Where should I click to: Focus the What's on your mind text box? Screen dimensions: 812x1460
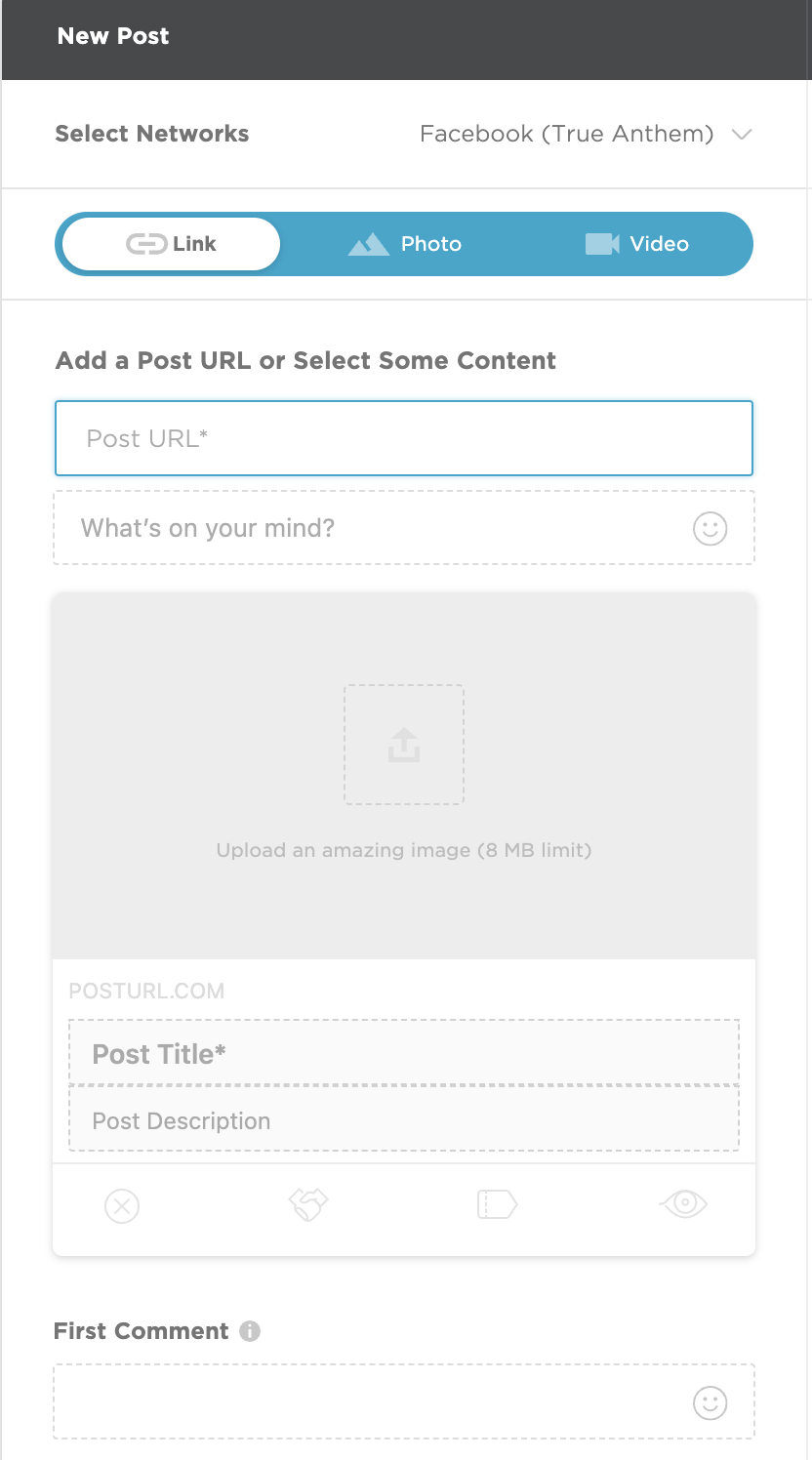pyautogui.click(x=404, y=528)
